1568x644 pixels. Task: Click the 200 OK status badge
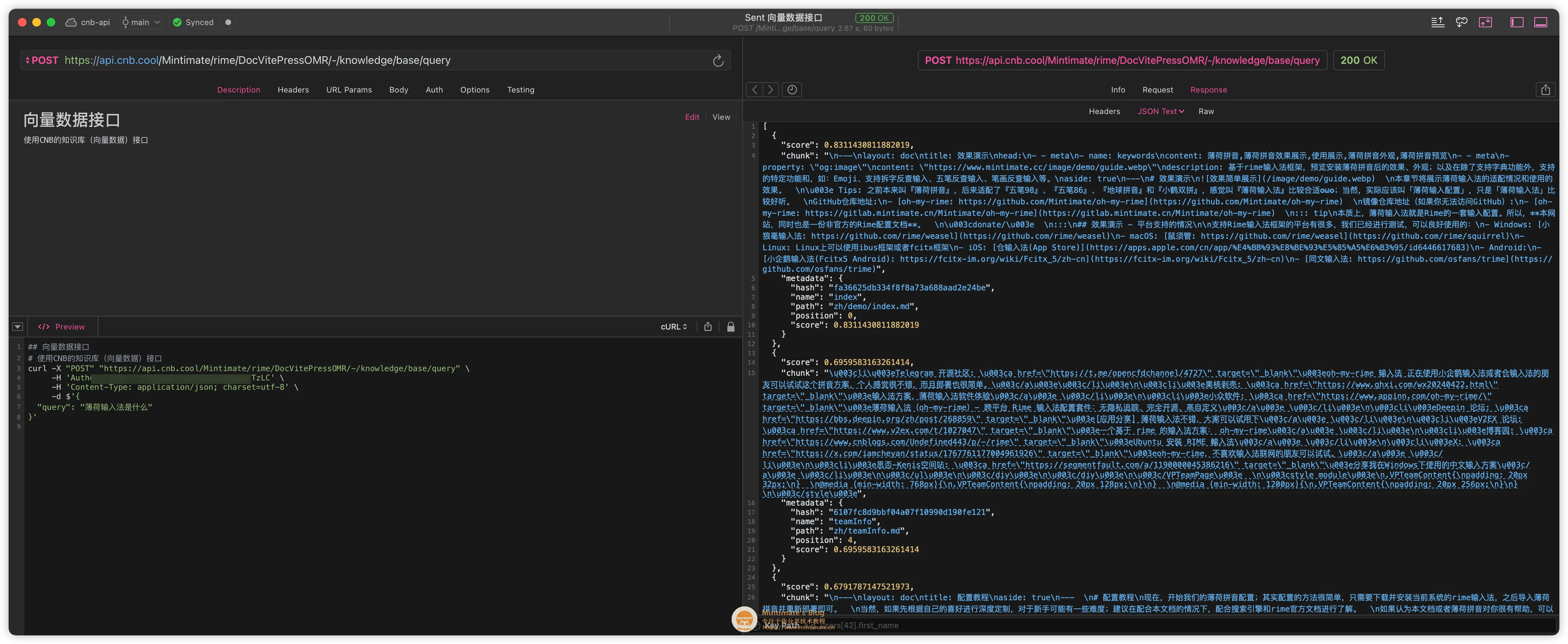point(1358,60)
